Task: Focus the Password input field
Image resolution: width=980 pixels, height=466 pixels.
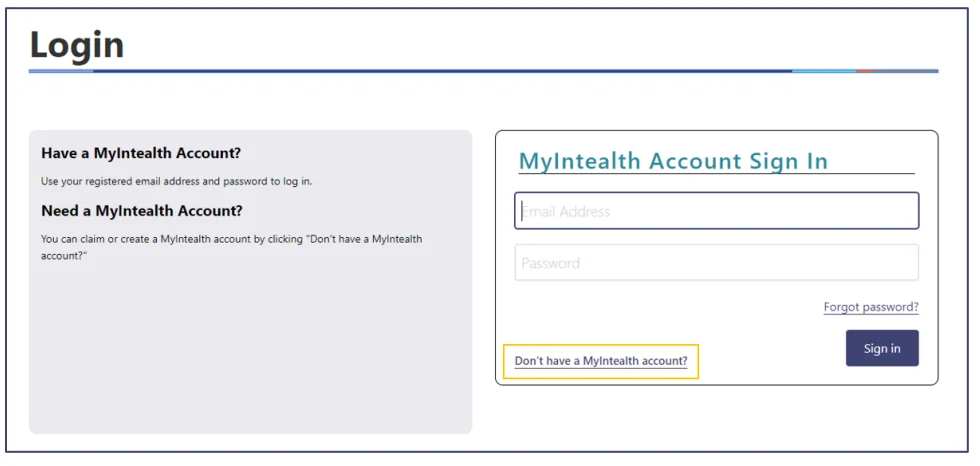Action: (716, 263)
